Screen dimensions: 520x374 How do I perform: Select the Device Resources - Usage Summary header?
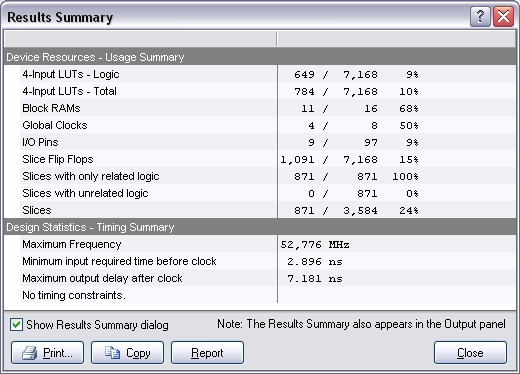260,57
